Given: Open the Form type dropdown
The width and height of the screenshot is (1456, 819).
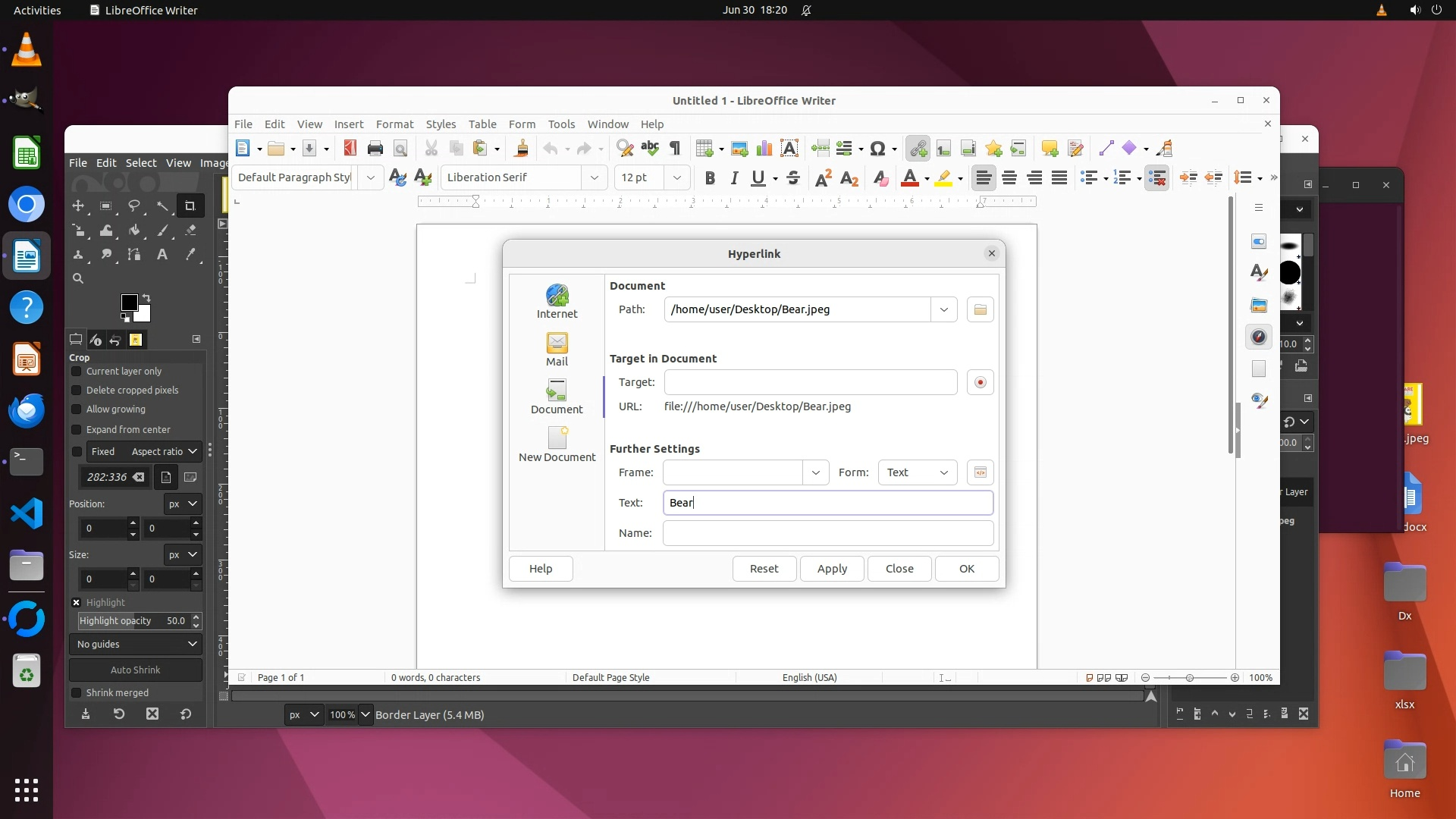Looking at the screenshot, I should [918, 472].
